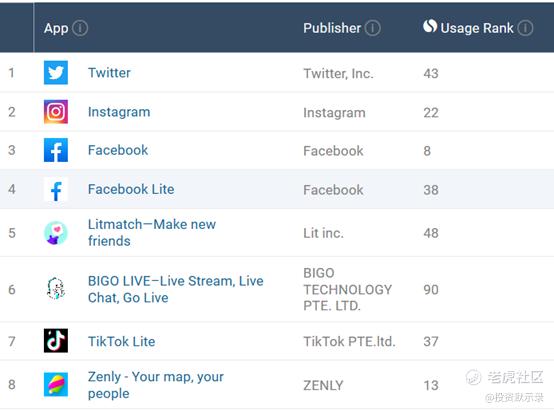The width and height of the screenshot is (554, 410).
Task: Open the TikTok Lite app link
Action: coord(122,341)
